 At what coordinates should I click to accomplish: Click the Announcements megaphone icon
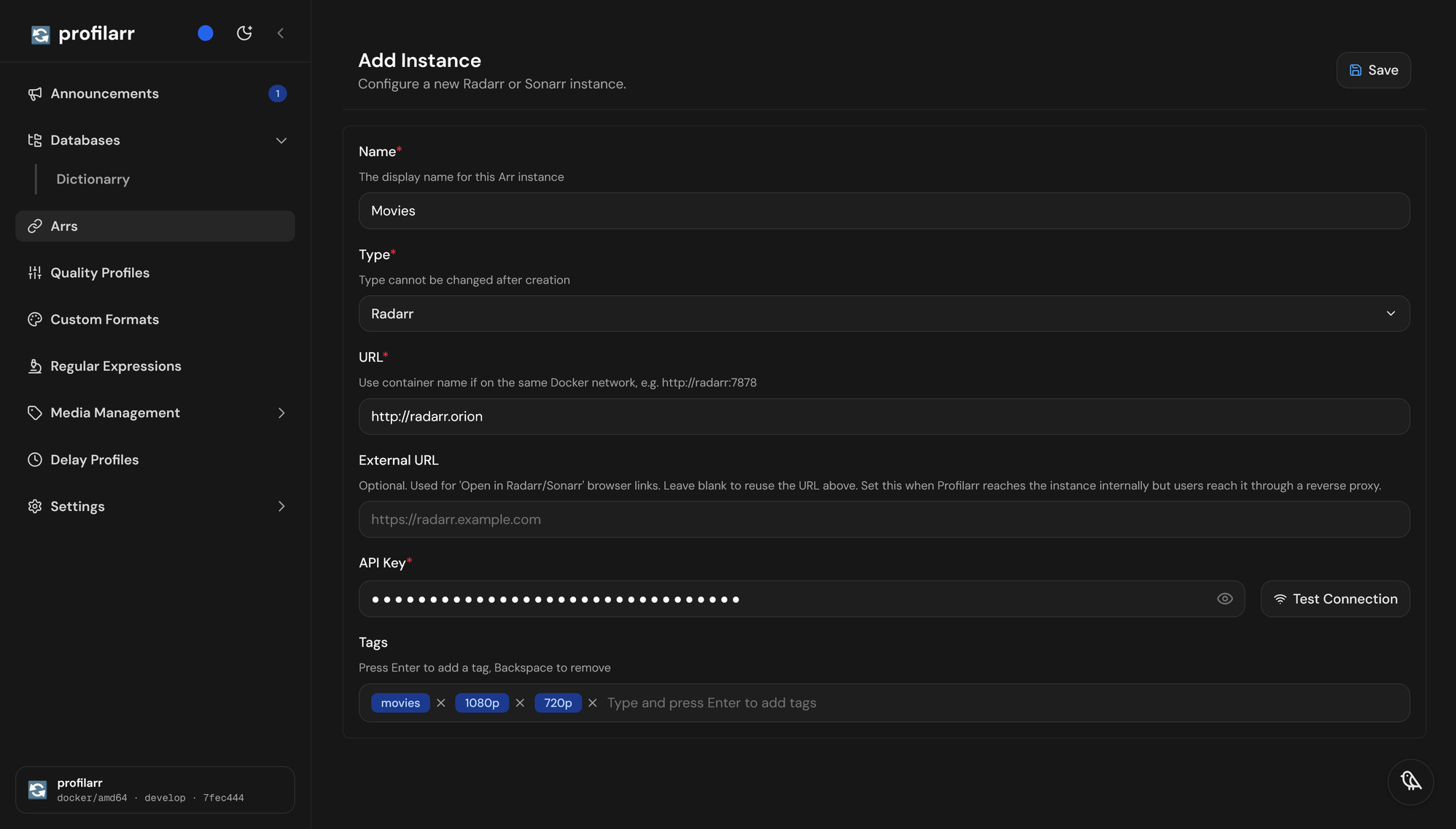click(35, 93)
